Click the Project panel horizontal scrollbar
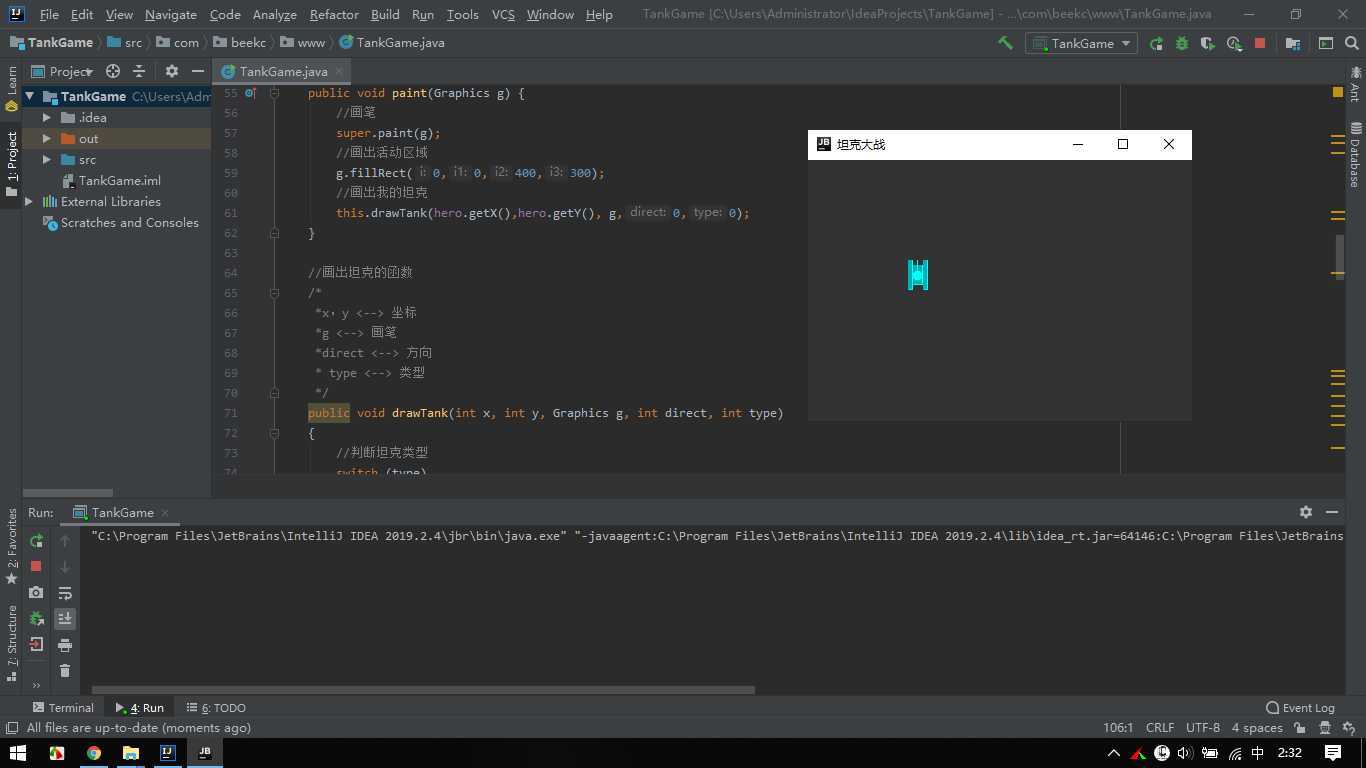Viewport: 1366px width, 768px height. 68,493
